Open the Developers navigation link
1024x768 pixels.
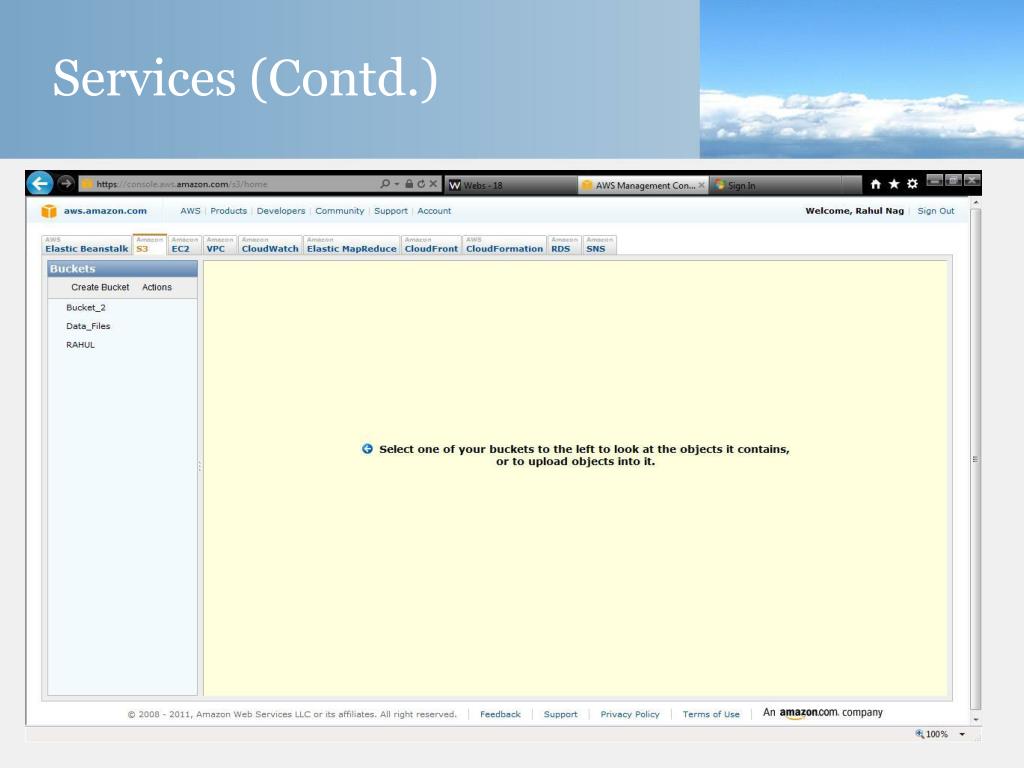point(281,211)
